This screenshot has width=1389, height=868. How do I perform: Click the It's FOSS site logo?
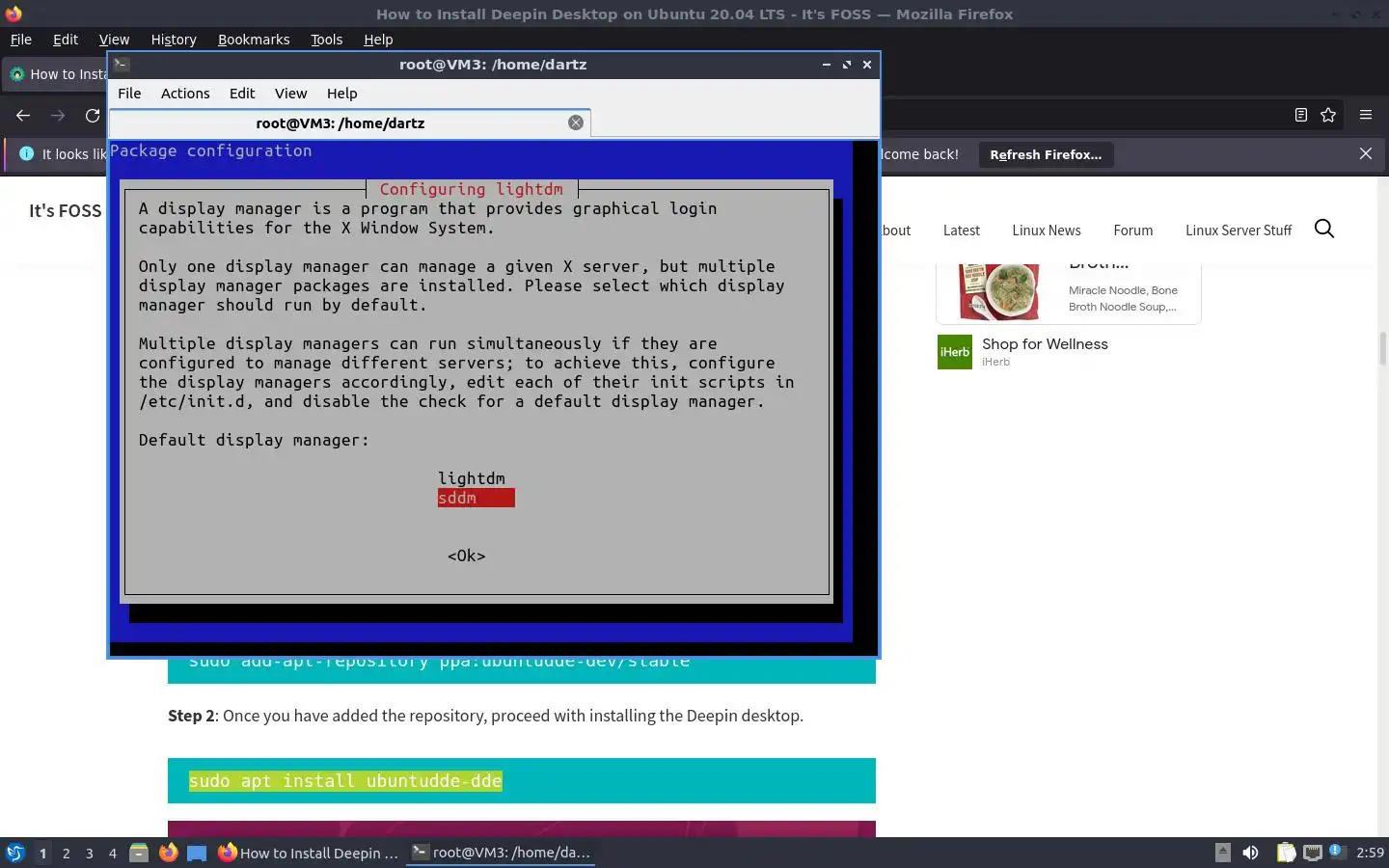pyautogui.click(x=65, y=210)
